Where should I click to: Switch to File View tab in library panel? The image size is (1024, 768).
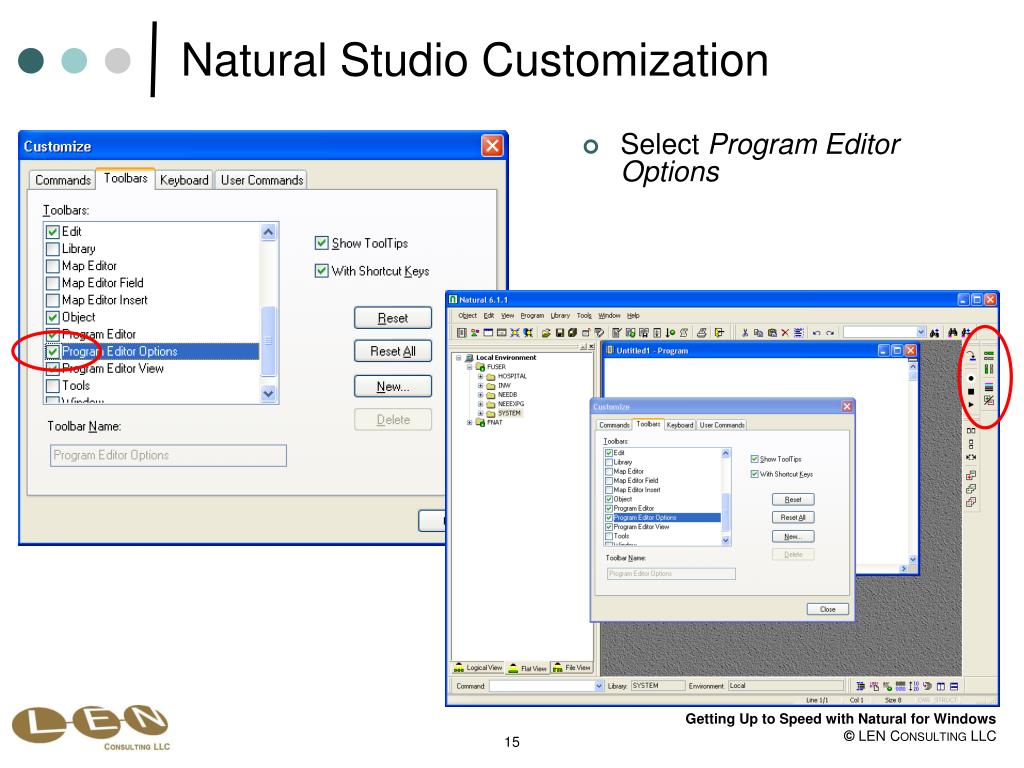point(571,667)
